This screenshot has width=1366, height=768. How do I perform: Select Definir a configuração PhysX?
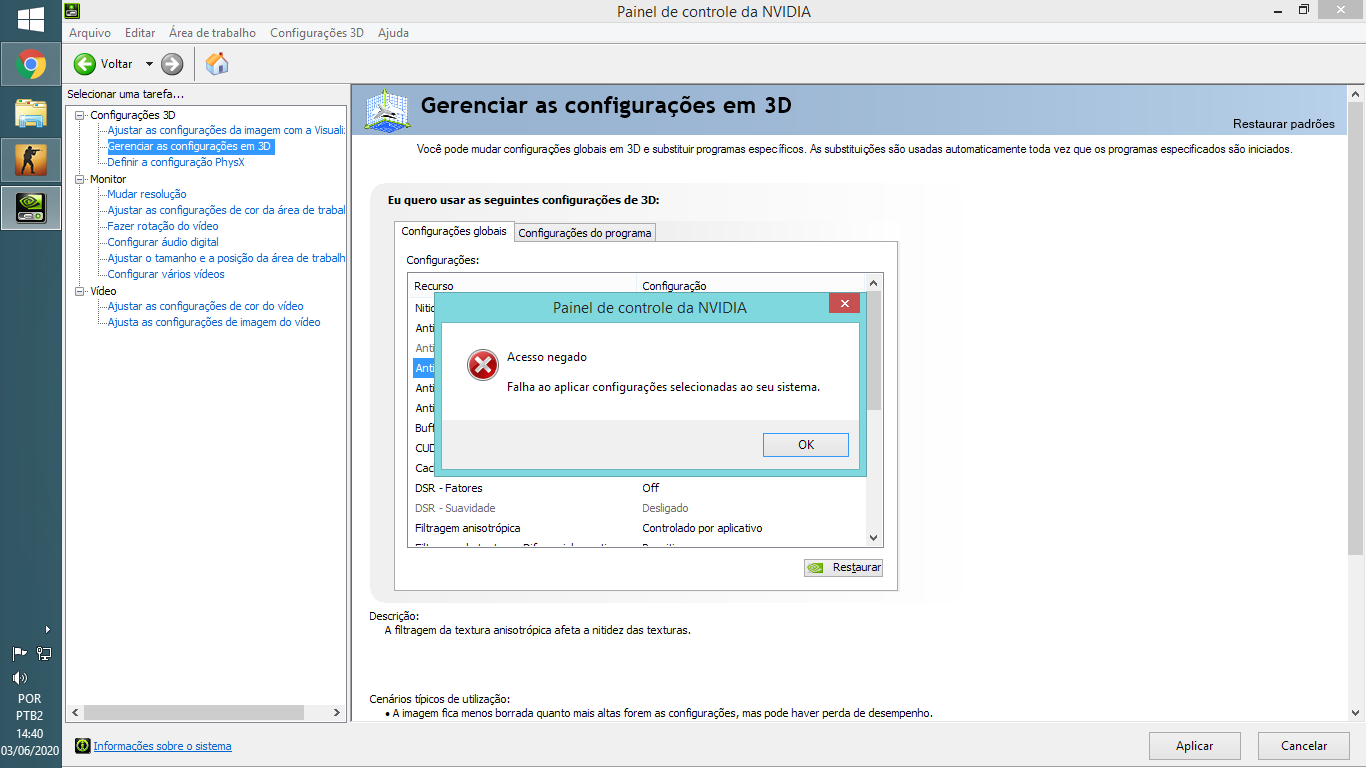pos(175,162)
